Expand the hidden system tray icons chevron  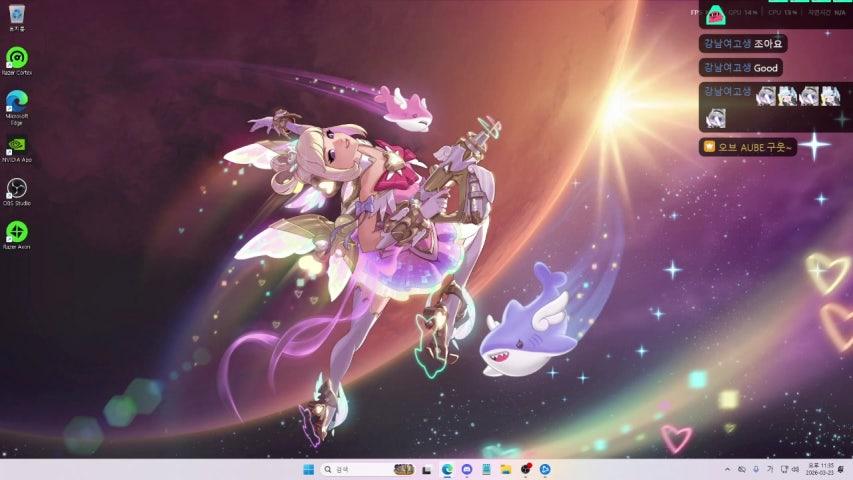click(727, 469)
